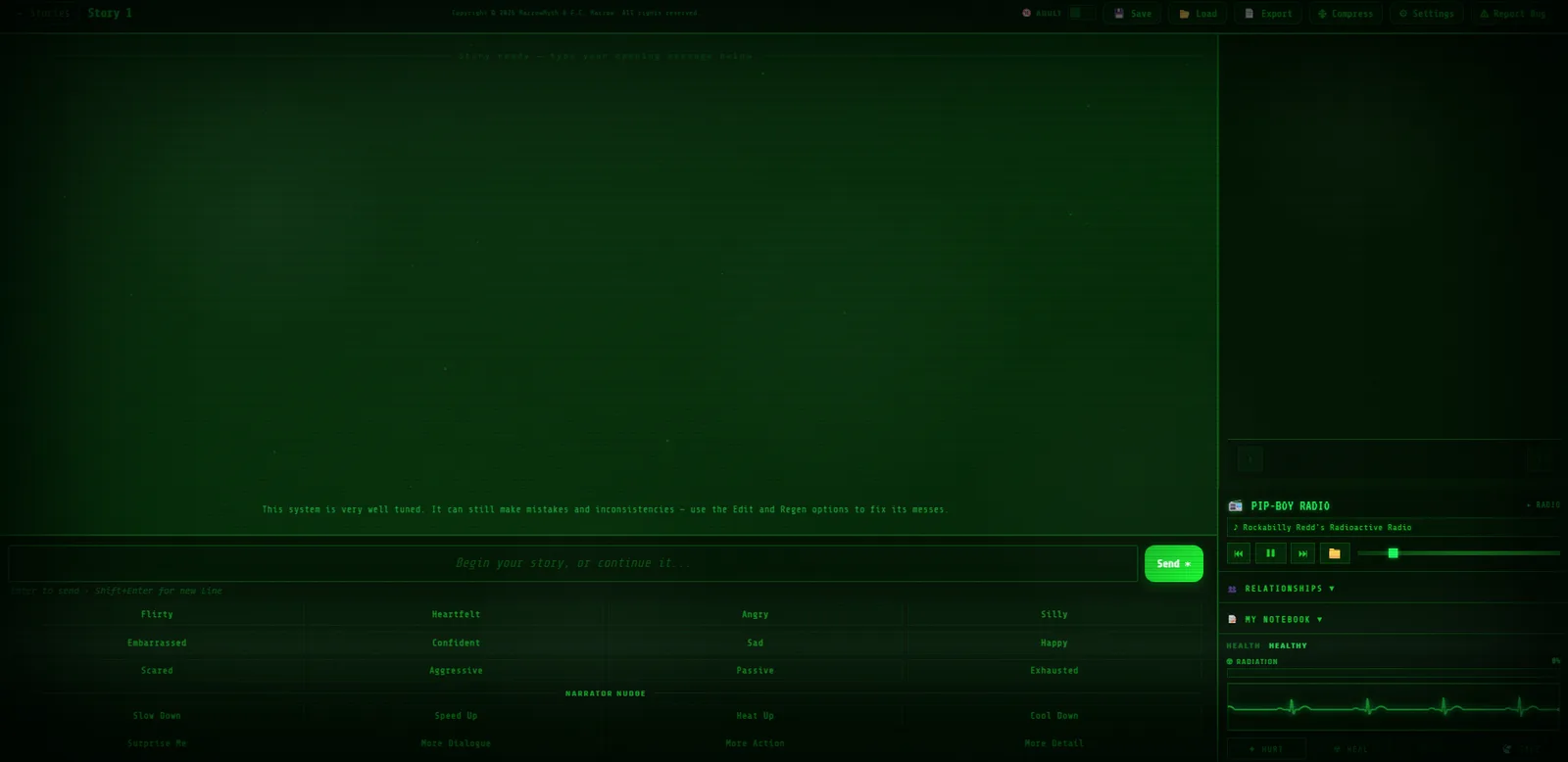Image resolution: width=1568 pixels, height=762 pixels.
Task: Click the Cool Down narrator nudge
Action: pos(1053,715)
